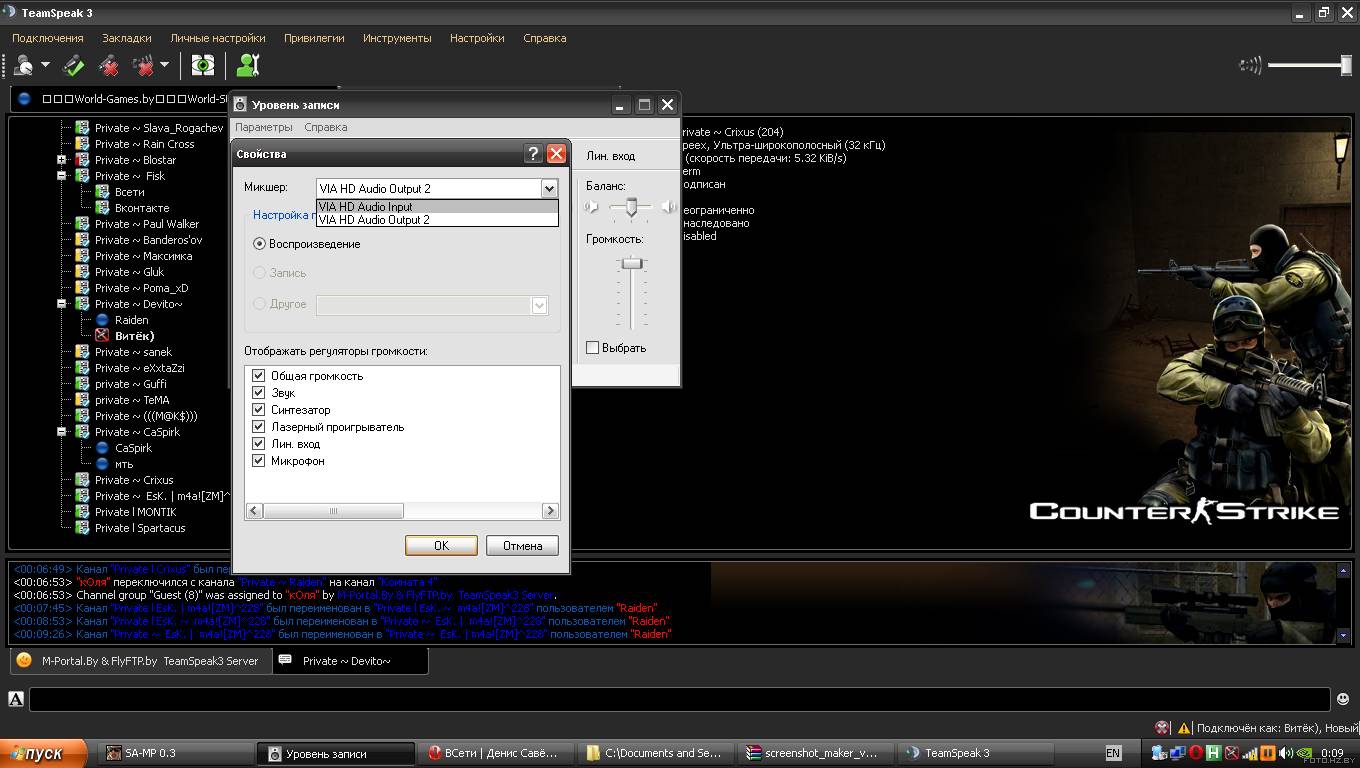Click the TeamSpeak top-right volume slider
The width and height of the screenshot is (1360, 768).
click(x=1310, y=66)
